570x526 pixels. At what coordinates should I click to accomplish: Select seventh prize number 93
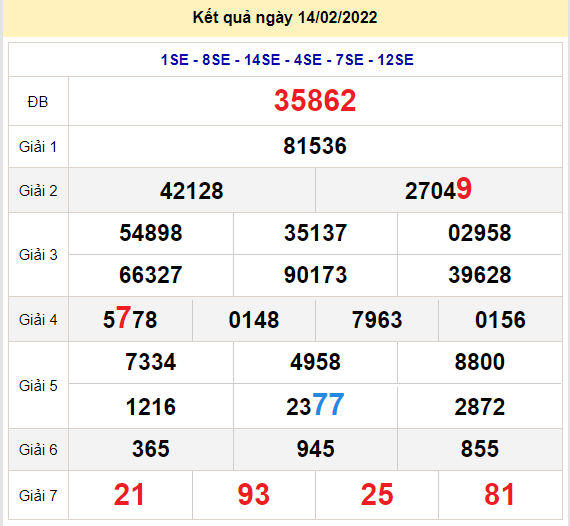point(254,495)
